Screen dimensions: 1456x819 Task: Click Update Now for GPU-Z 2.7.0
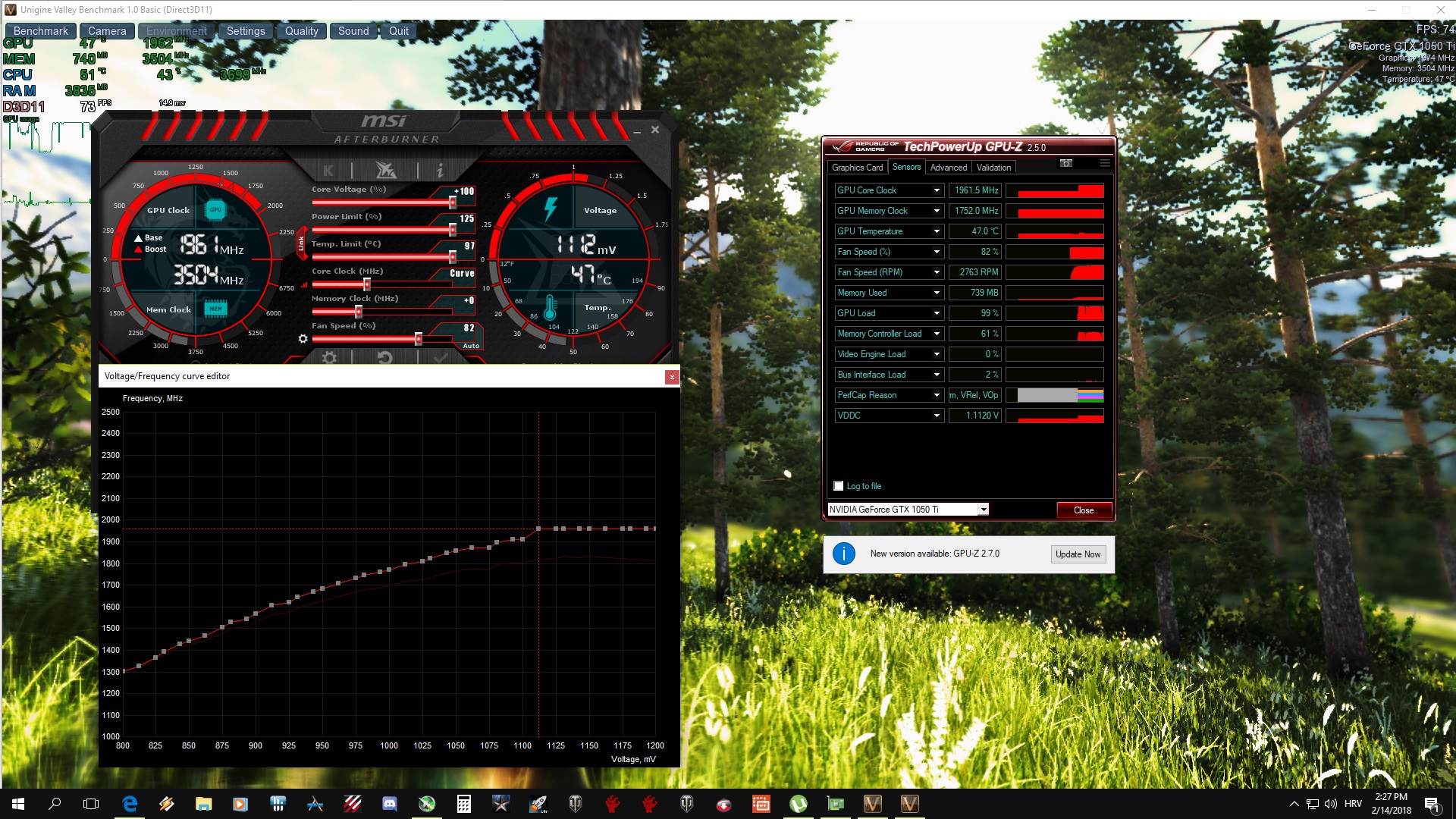[1078, 554]
